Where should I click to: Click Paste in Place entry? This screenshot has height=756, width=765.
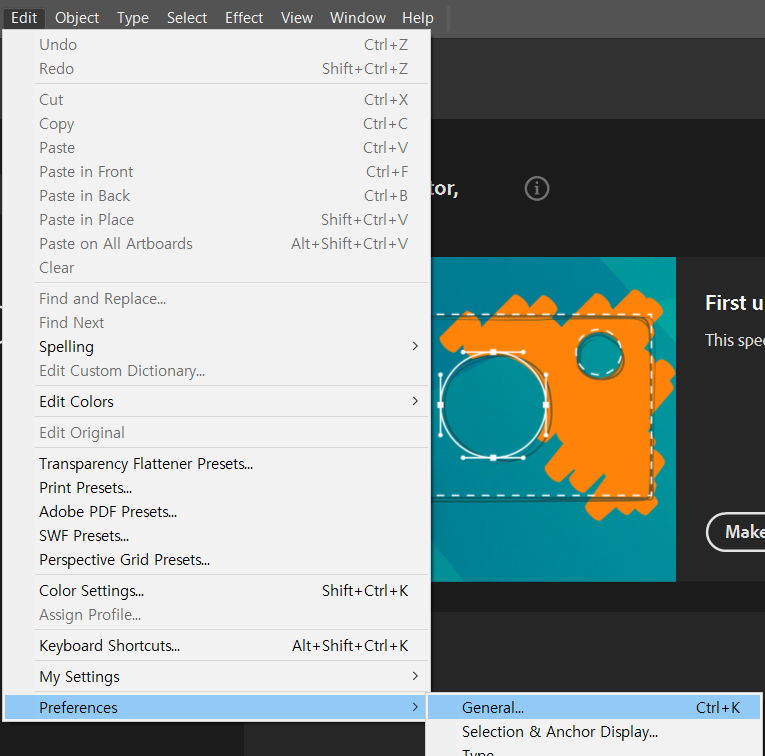(217, 220)
